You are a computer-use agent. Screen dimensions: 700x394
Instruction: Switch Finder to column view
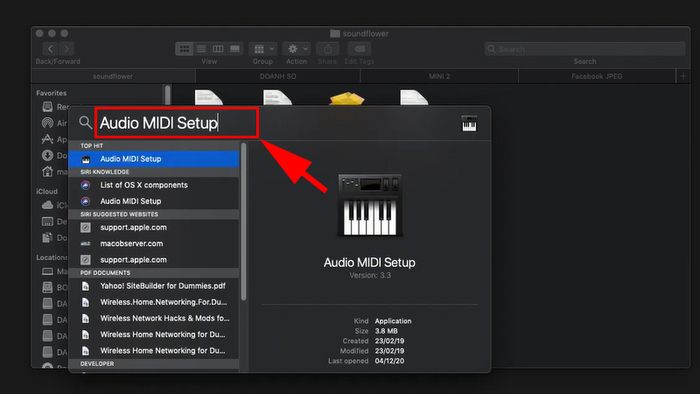point(218,49)
